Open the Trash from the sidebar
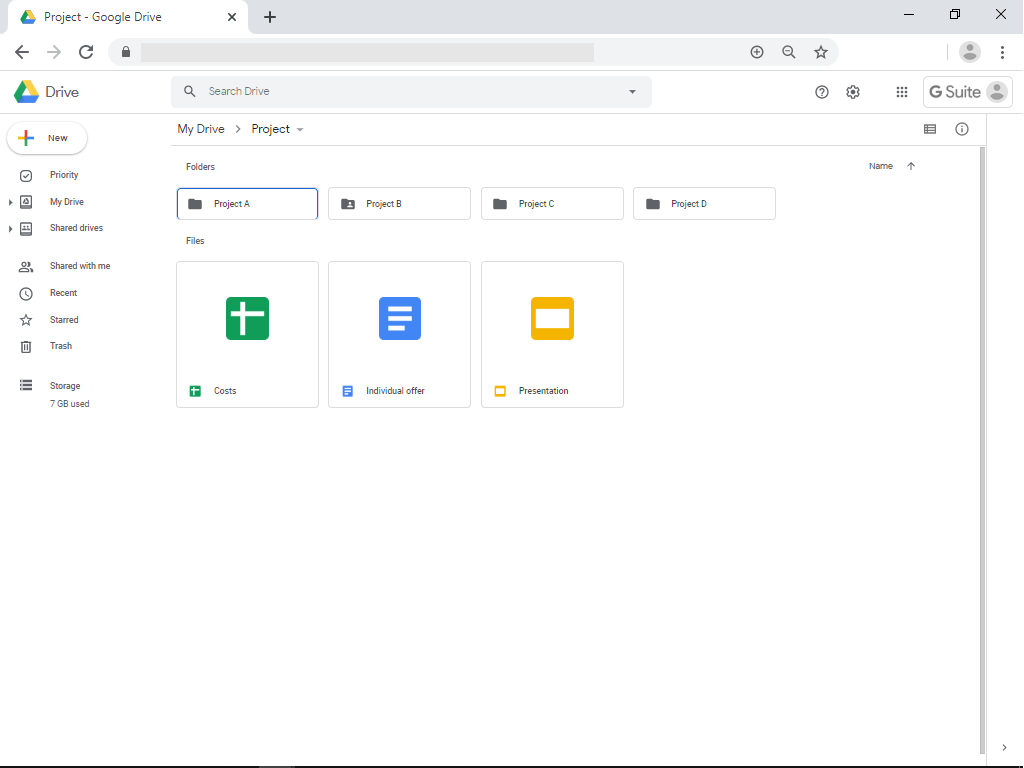This screenshot has height=768, width=1024. [x=60, y=345]
